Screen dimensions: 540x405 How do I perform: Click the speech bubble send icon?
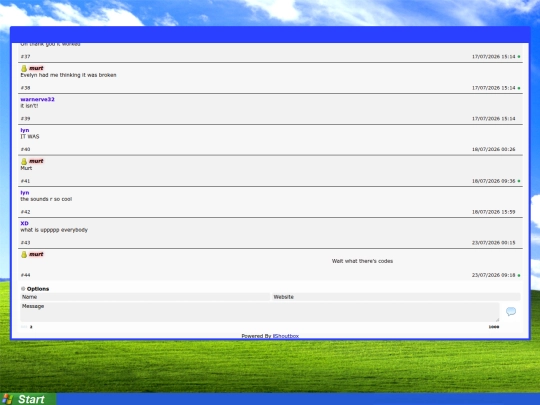coord(511,312)
